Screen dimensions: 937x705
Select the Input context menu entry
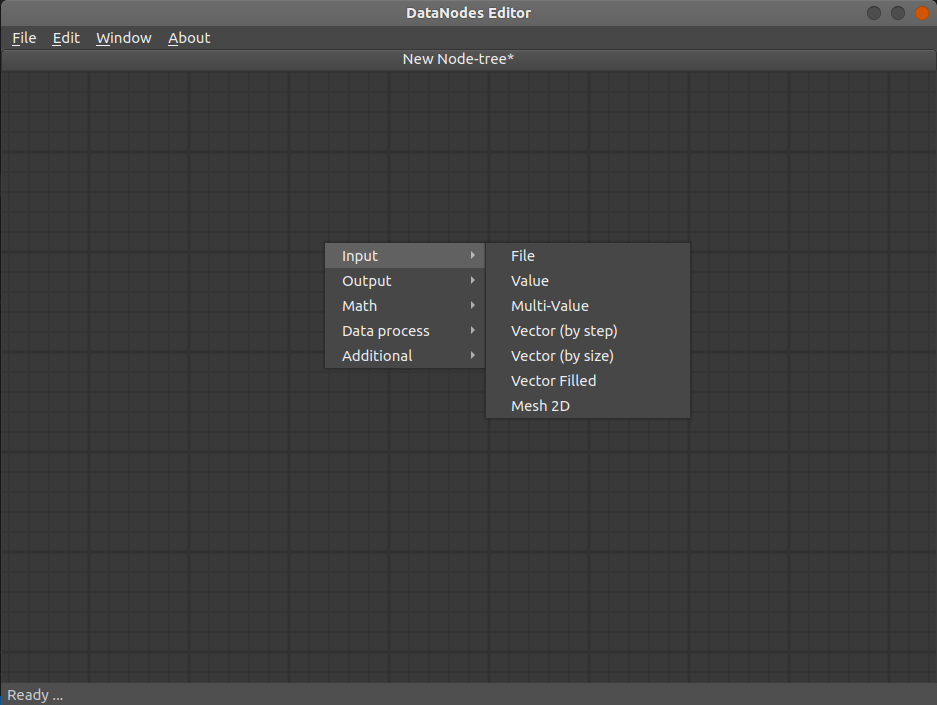pyautogui.click(x=405, y=256)
